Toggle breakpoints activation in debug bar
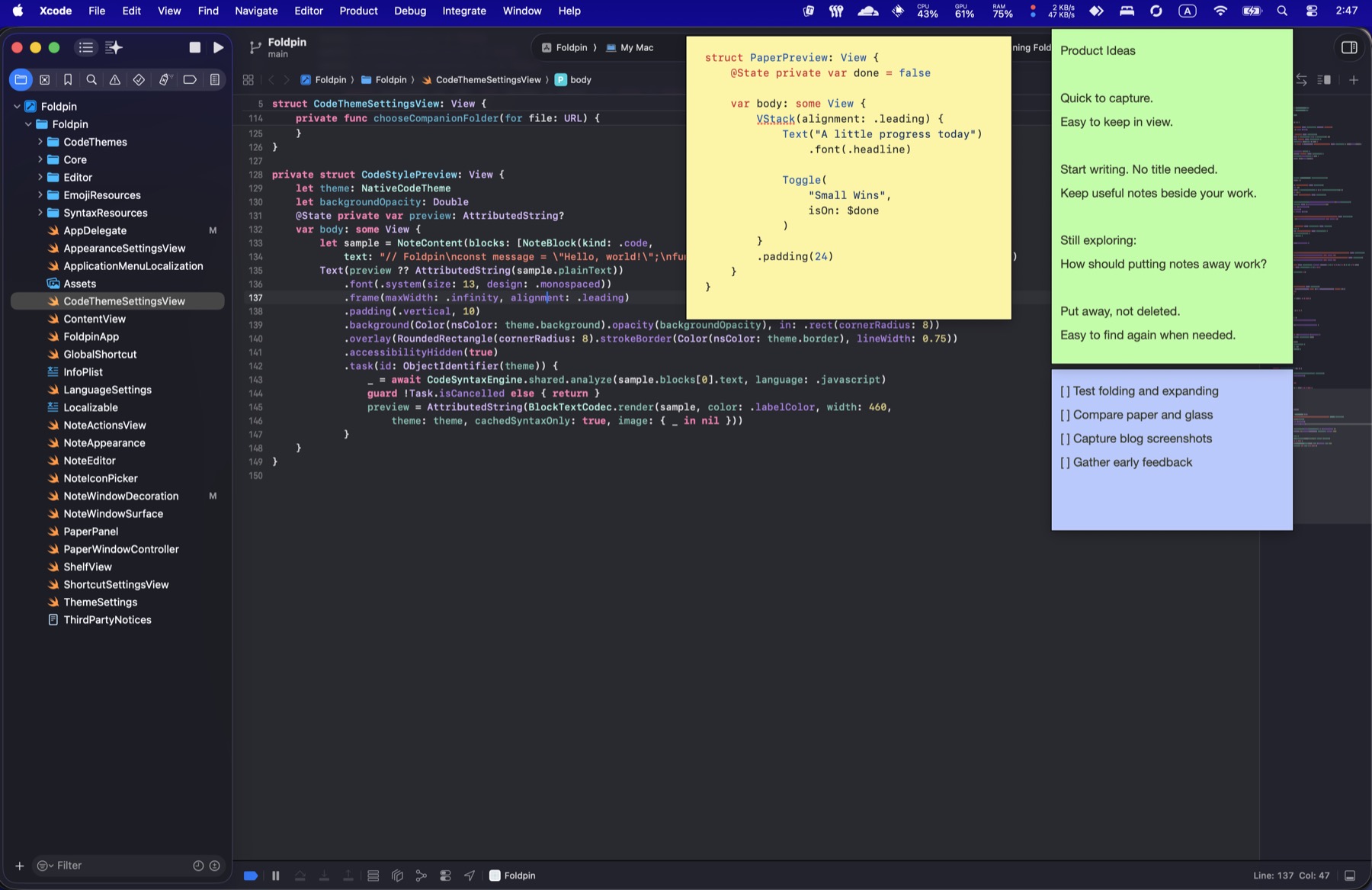 tap(250, 876)
